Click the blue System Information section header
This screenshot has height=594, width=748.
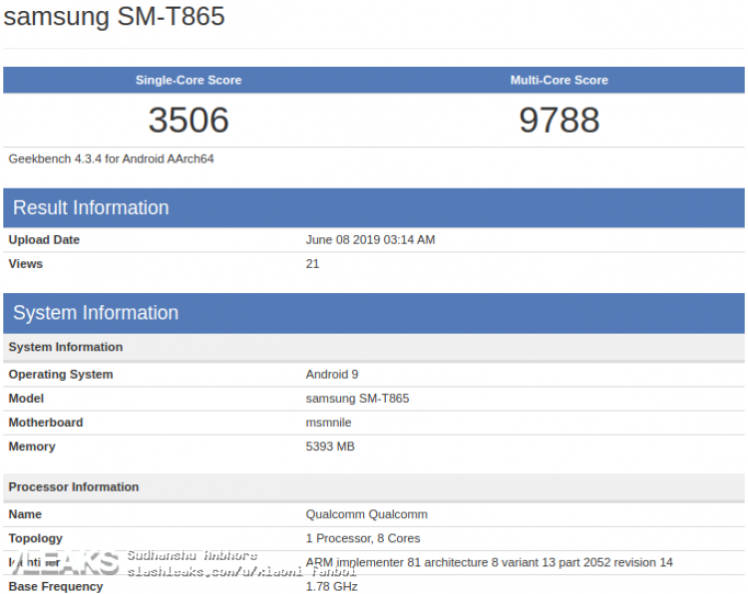(x=96, y=313)
